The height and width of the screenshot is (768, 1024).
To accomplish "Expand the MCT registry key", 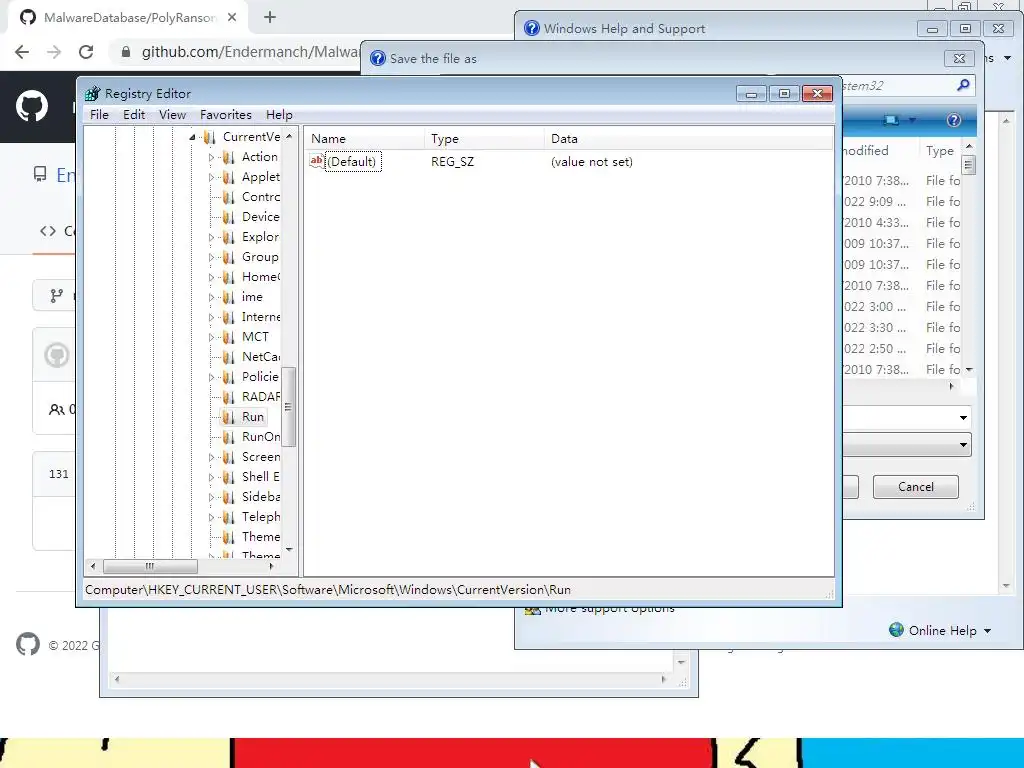I will click(211, 338).
